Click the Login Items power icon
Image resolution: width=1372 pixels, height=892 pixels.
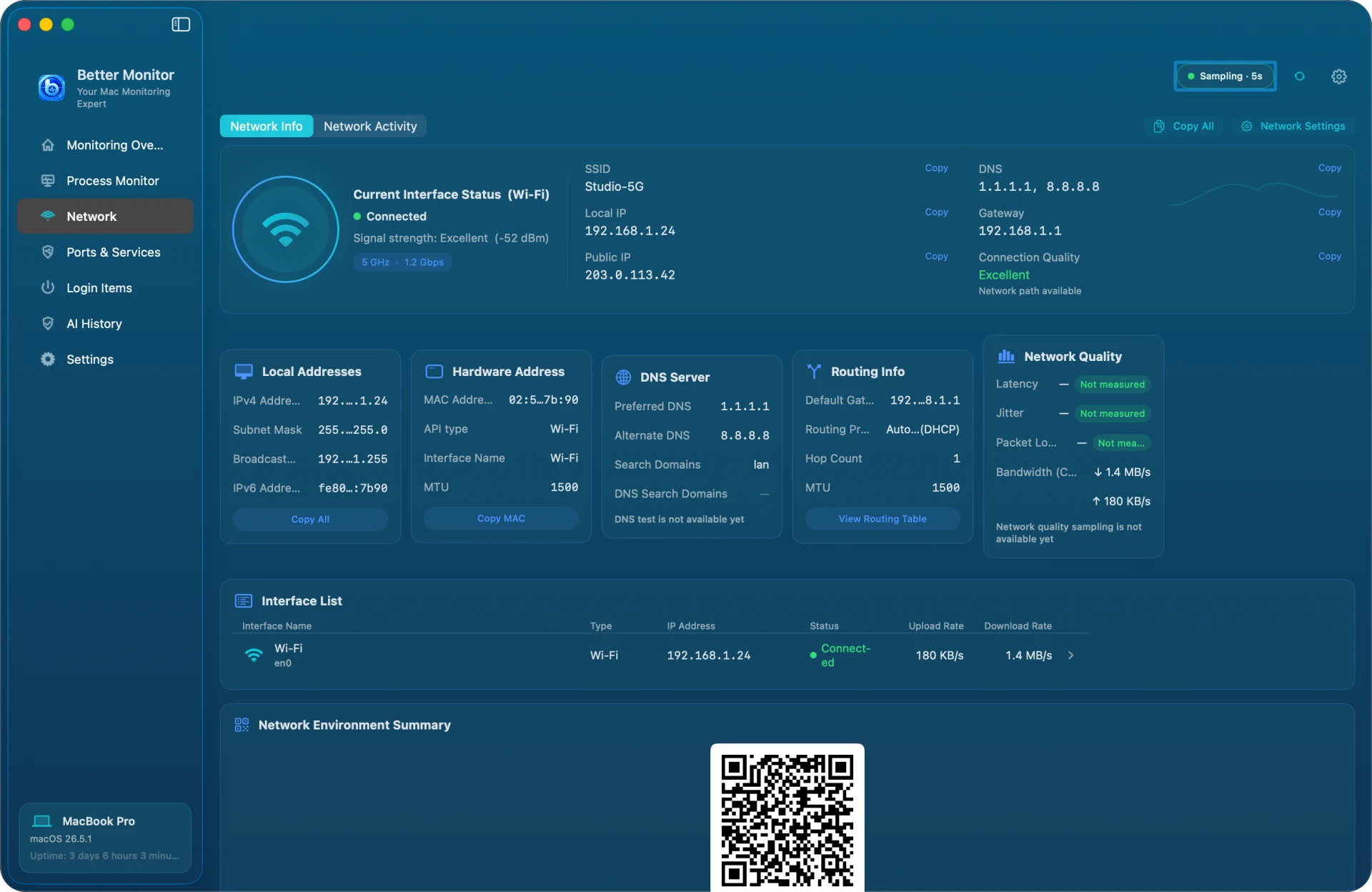coord(48,287)
